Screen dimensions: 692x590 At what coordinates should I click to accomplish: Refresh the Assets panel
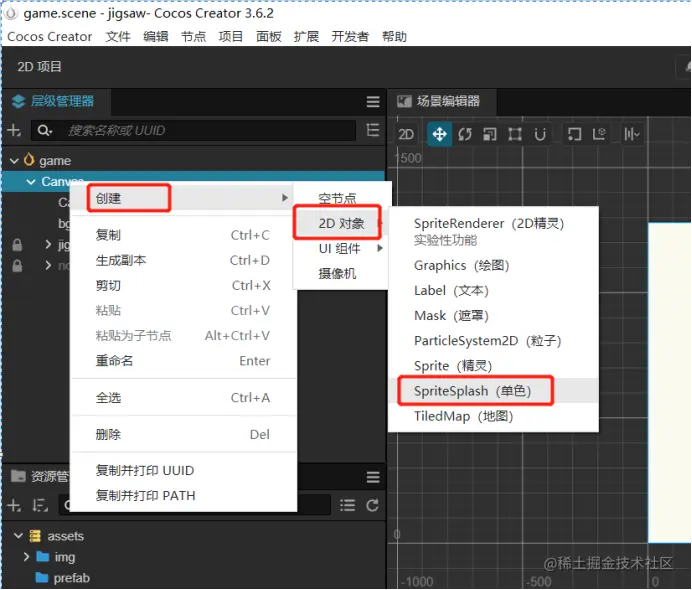[372, 505]
